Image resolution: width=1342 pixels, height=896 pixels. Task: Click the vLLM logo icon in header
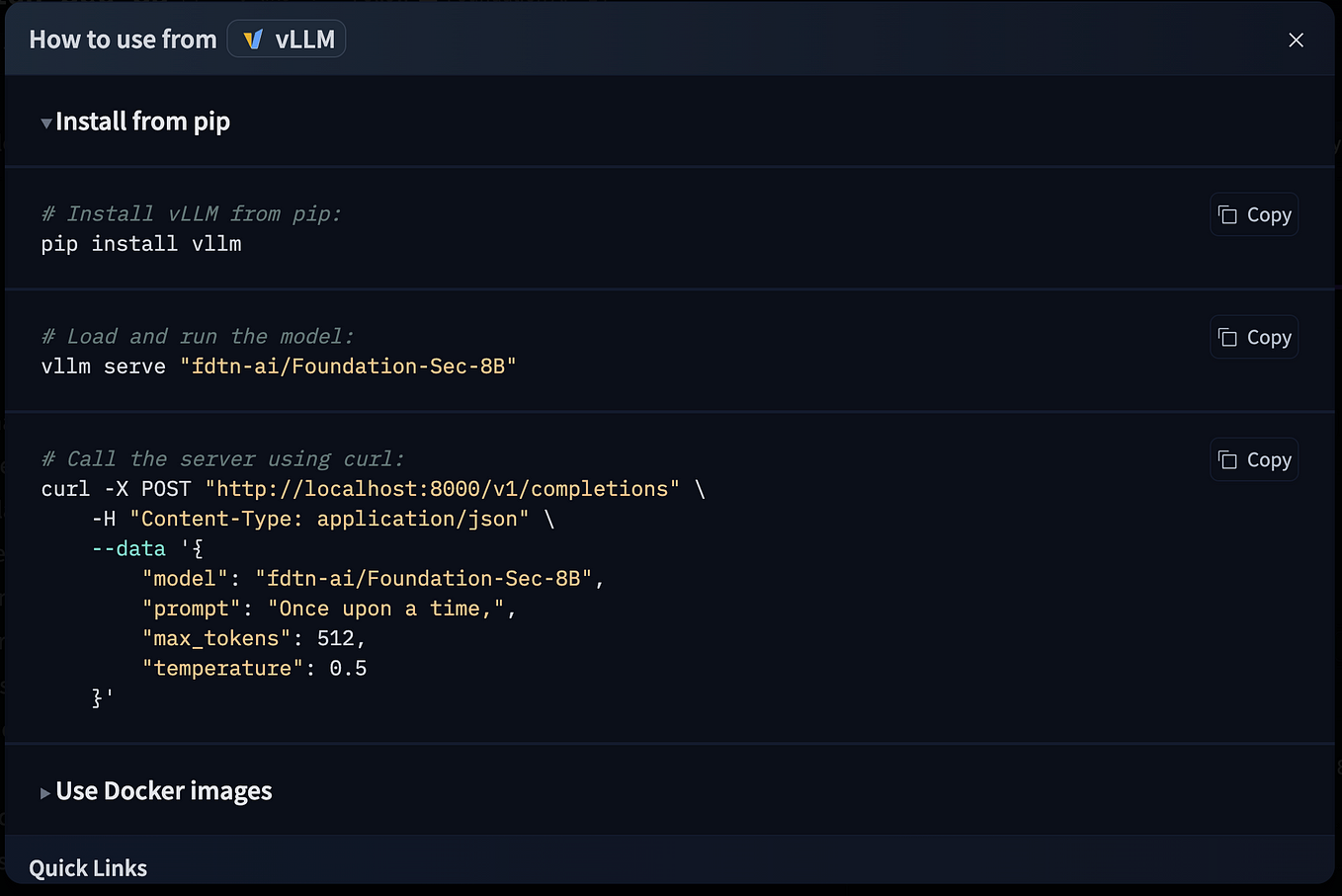click(253, 40)
